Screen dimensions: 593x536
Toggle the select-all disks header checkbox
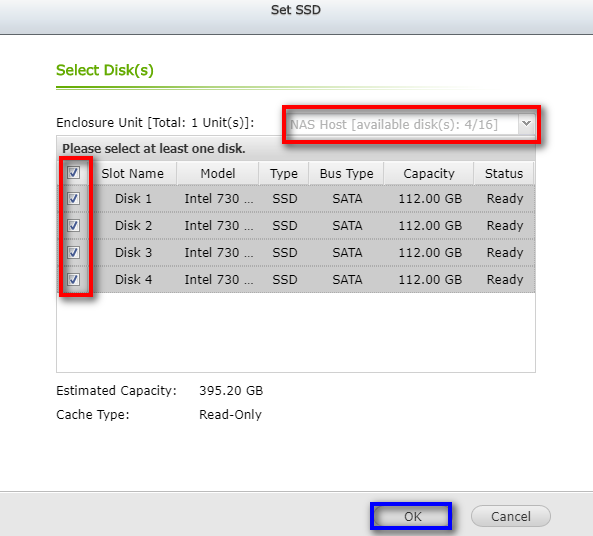point(73,173)
